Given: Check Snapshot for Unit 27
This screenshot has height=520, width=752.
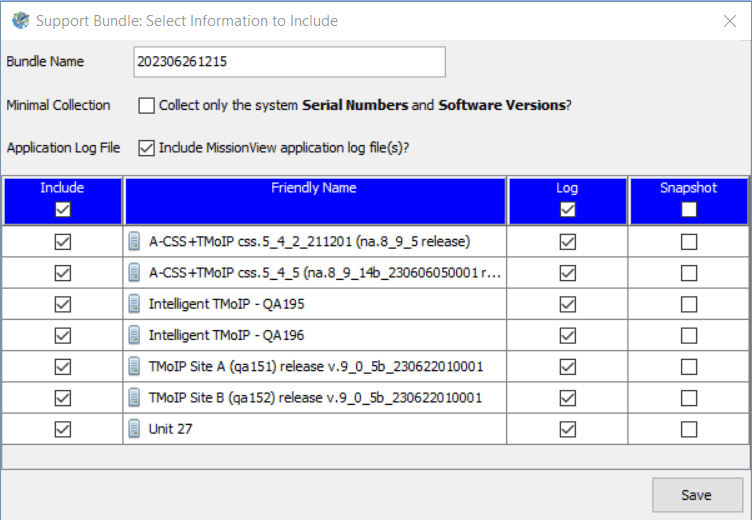Looking at the screenshot, I should (x=689, y=429).
